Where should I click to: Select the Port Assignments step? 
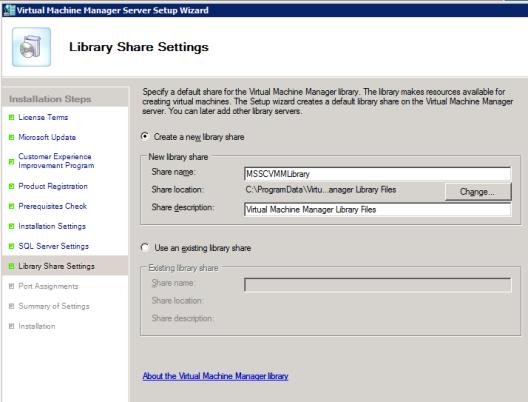pos(48,286)
